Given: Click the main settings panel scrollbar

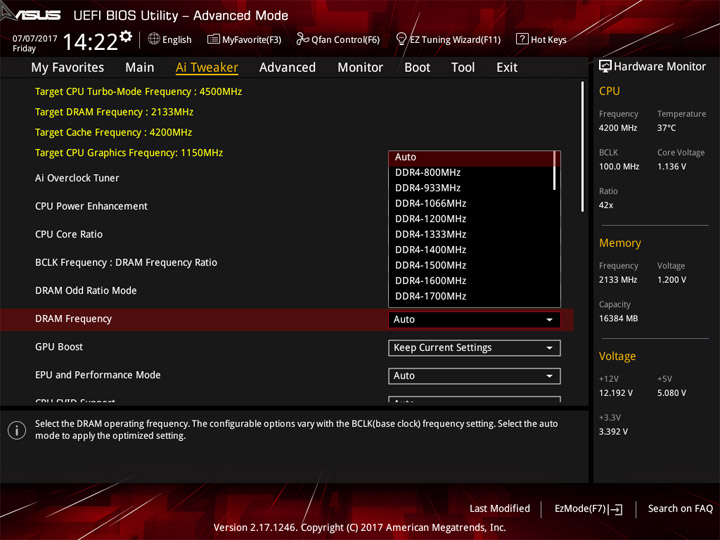Looking at the screenshot, I should [x=583, y=147].
